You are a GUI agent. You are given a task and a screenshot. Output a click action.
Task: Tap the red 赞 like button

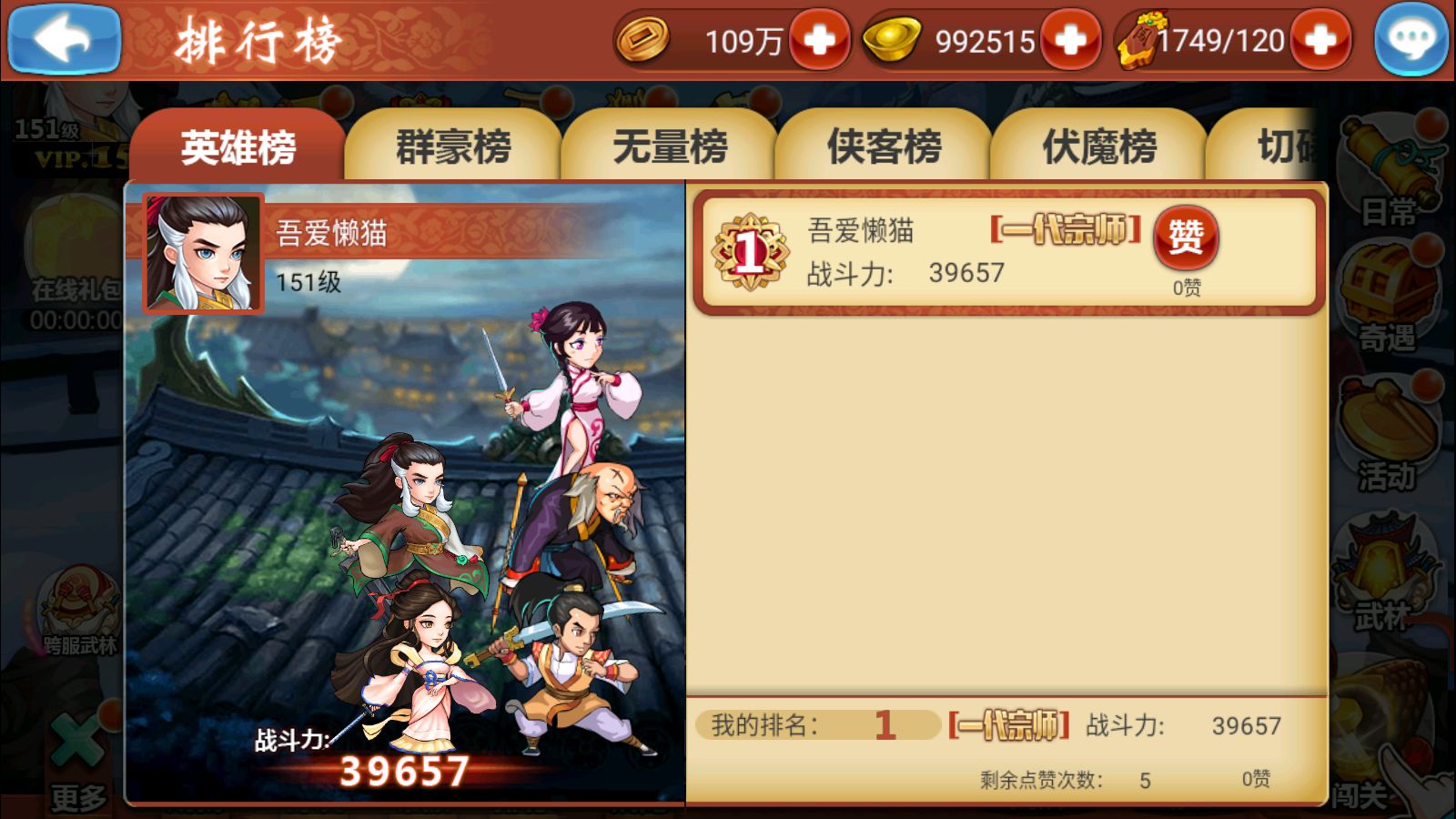click(1186, 238)
